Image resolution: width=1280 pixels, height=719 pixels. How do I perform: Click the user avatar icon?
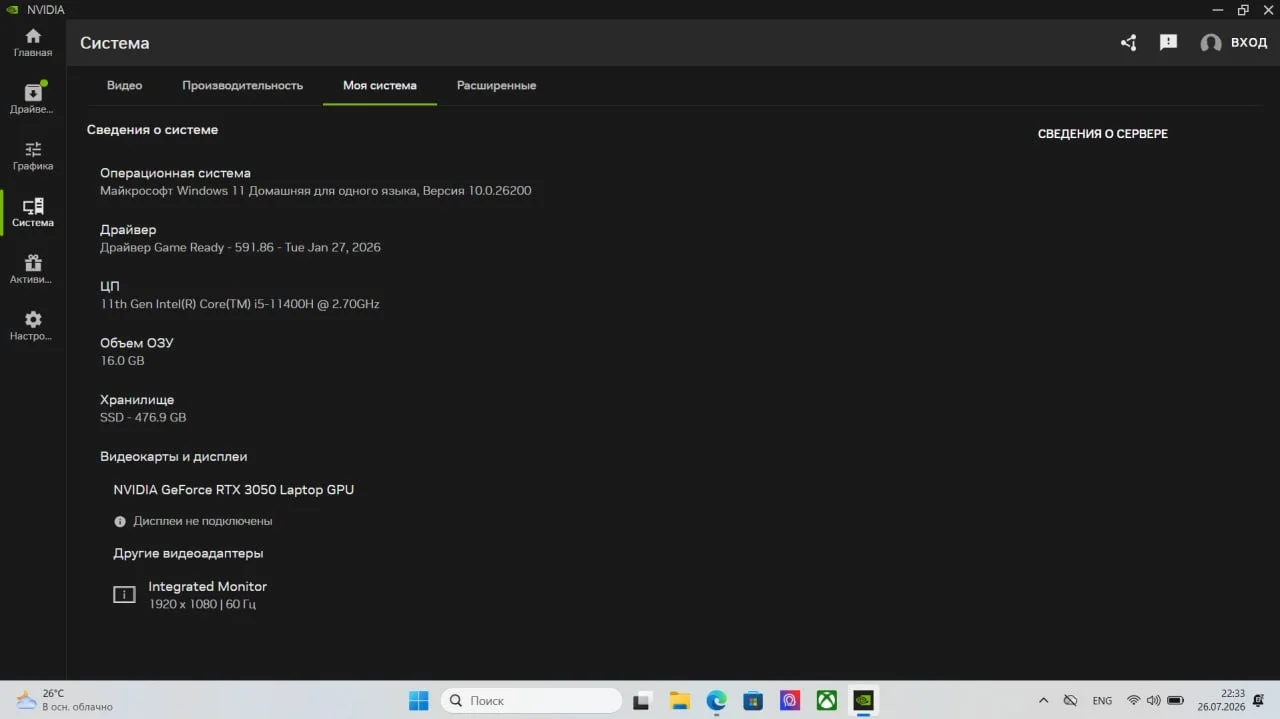pyautogui.click(x=1211, y=43)
